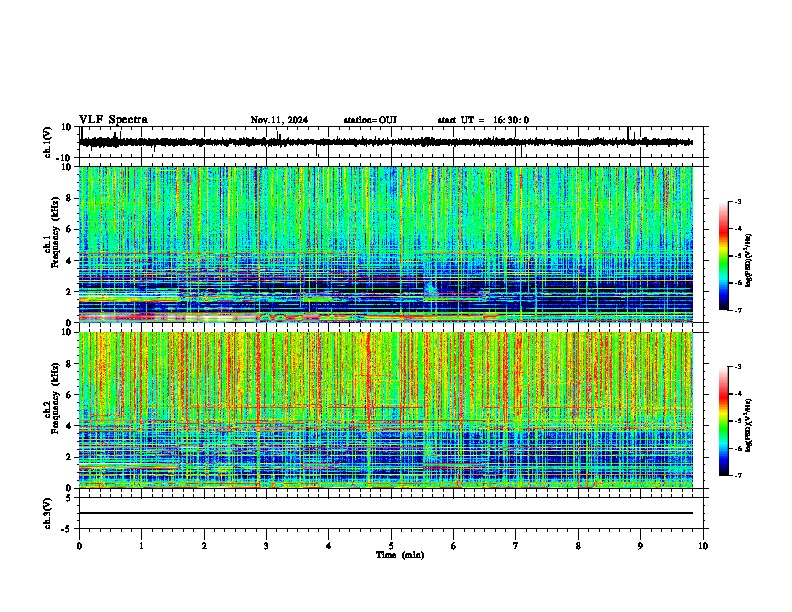792x612 pixels.
Task: Click the ch.1 colorbar log(PSD) label
Action: [748, 260]
